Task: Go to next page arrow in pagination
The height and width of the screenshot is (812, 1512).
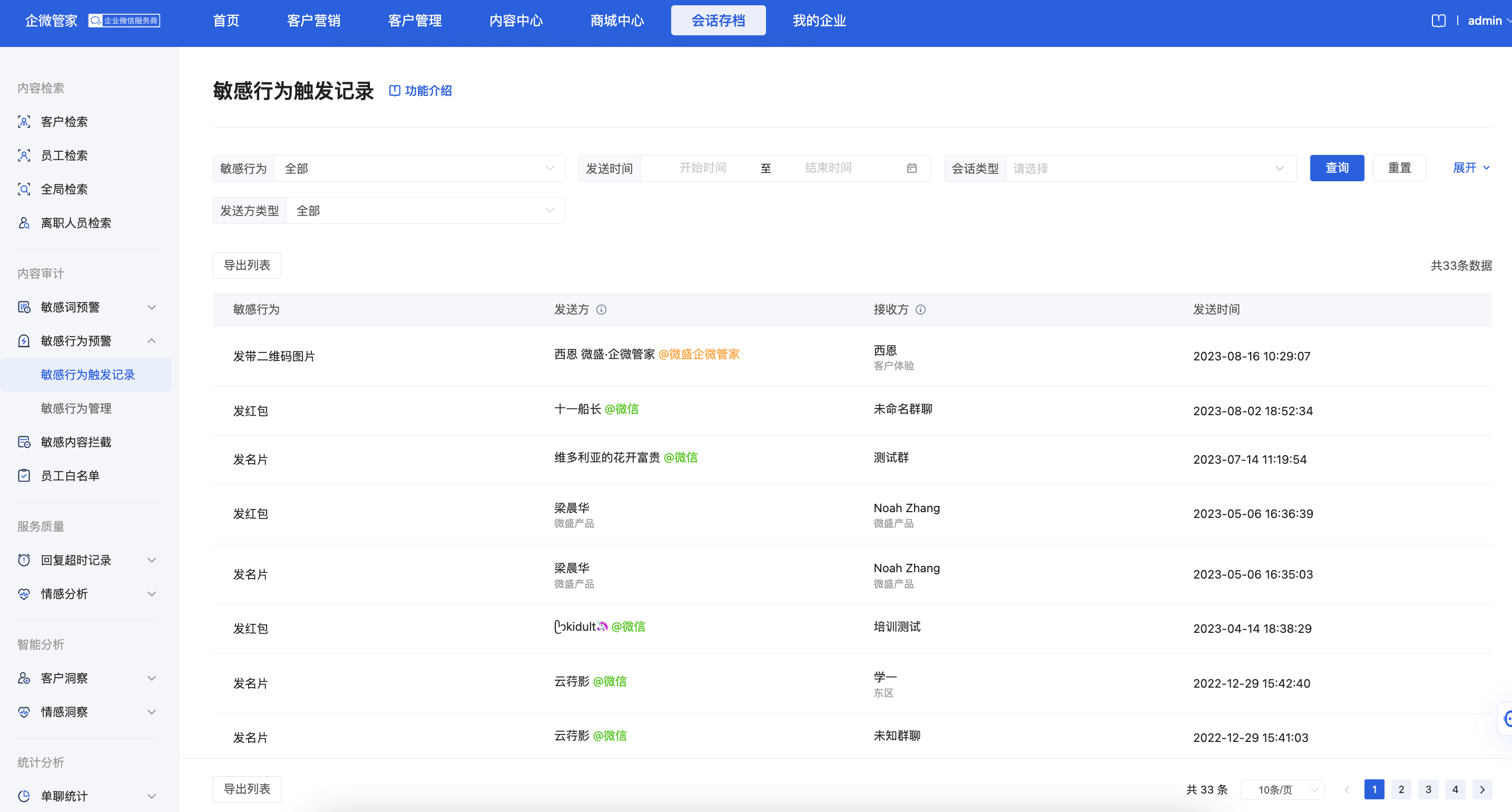Action: pyautogui.click(x=1482, y=789)
